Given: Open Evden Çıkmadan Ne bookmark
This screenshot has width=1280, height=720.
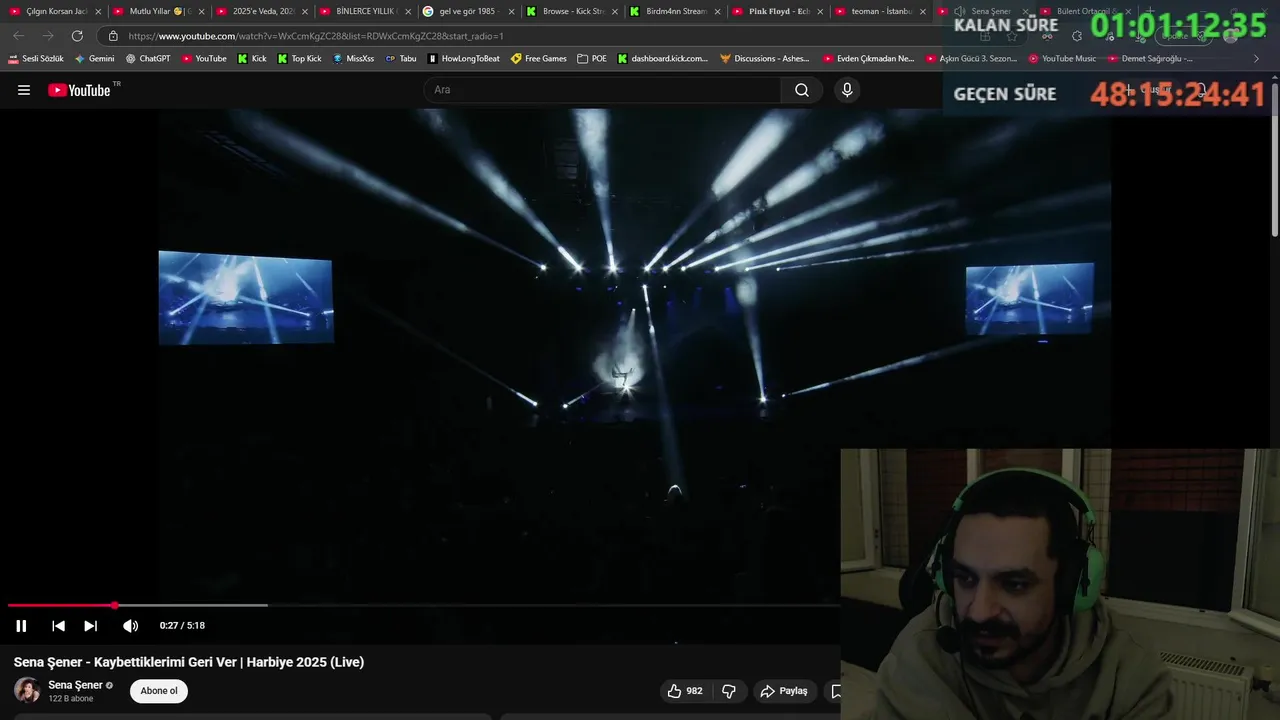Looking at the screenshot, I should click(868, 59).
